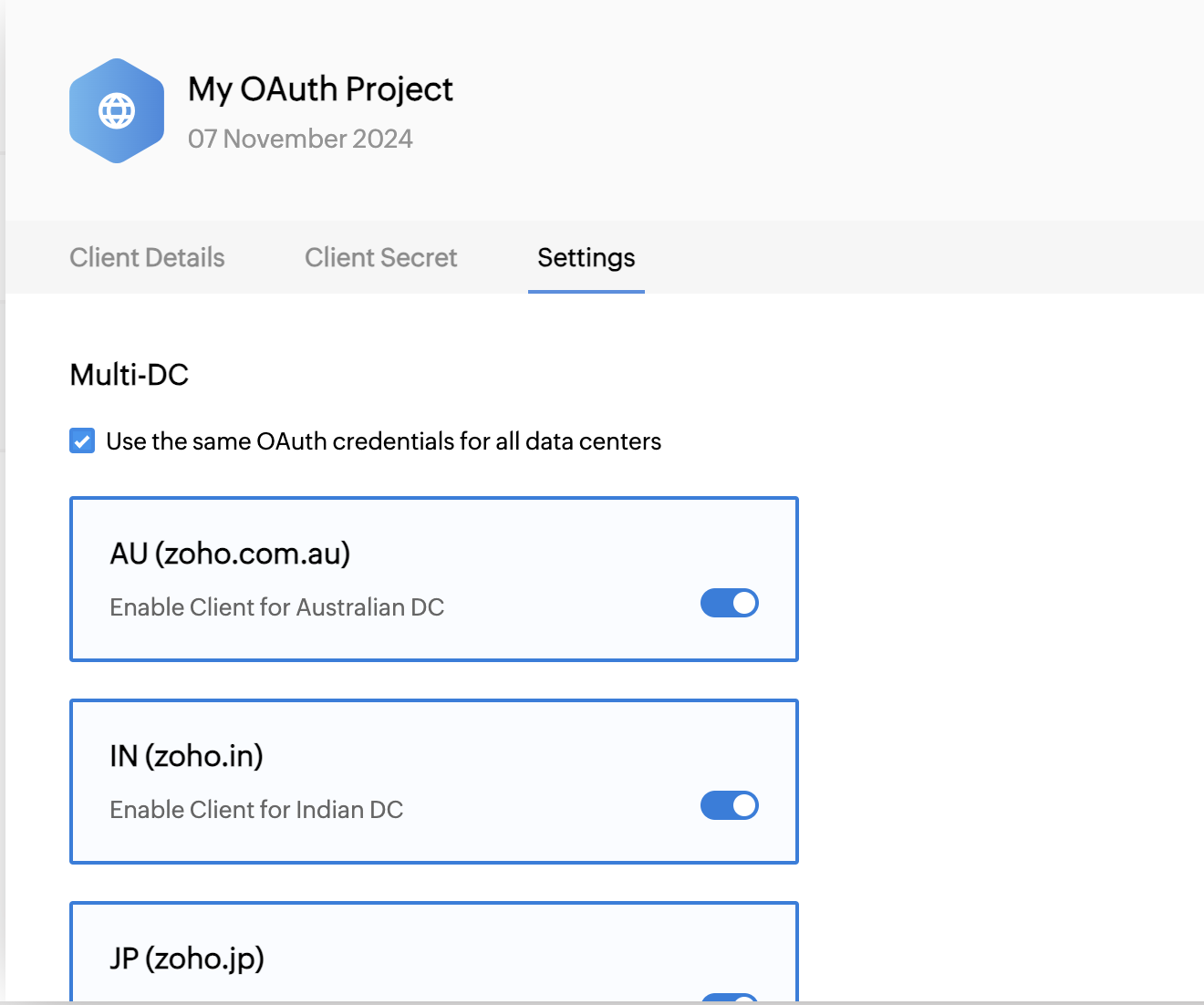Disable the Australian DC client toggle
This screenshot has width=1204, height=1005.
coord(729,603)
